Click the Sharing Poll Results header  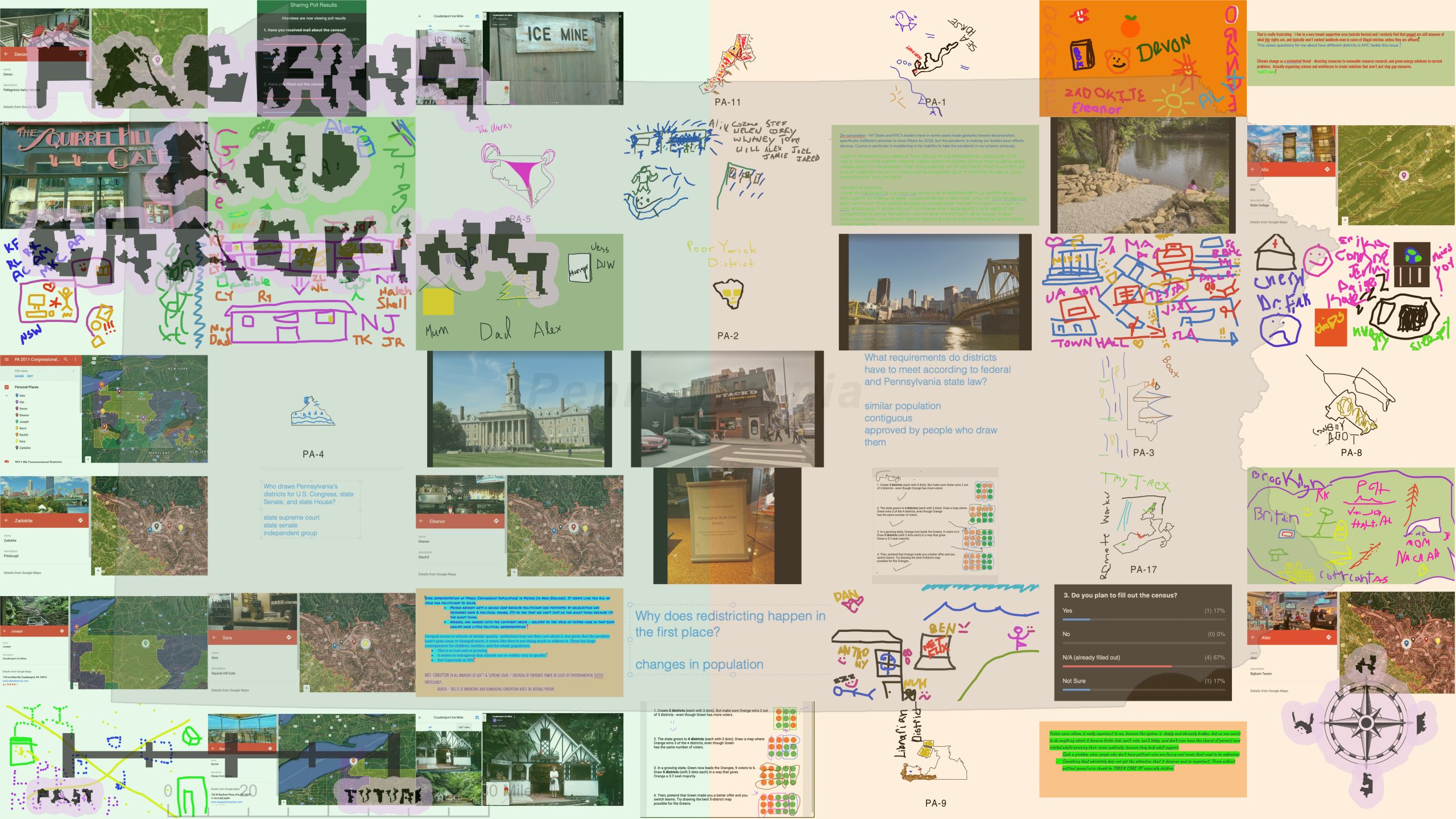pyautogui.click(x=313, y=5)
